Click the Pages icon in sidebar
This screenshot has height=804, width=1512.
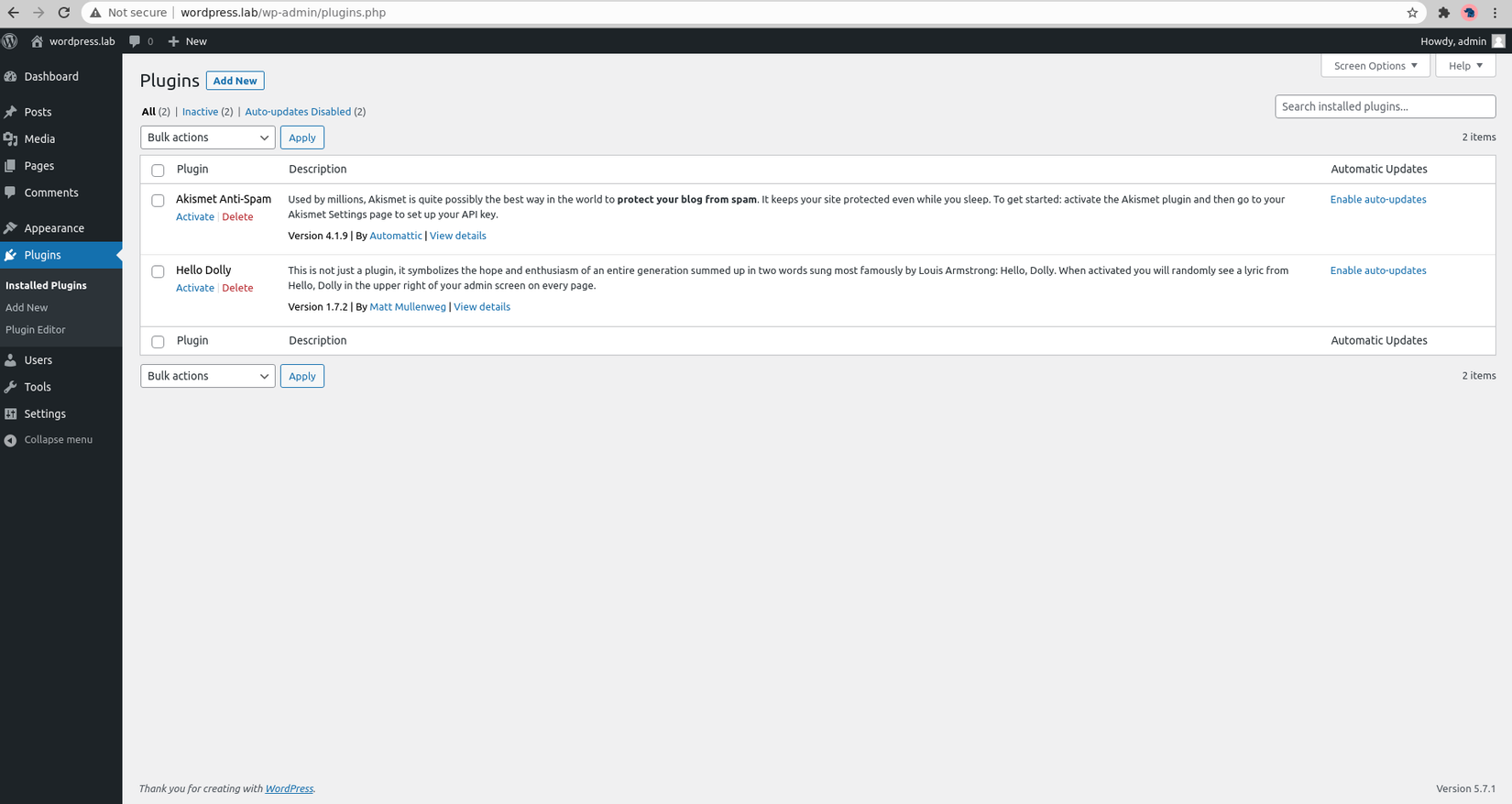[11, 166]
